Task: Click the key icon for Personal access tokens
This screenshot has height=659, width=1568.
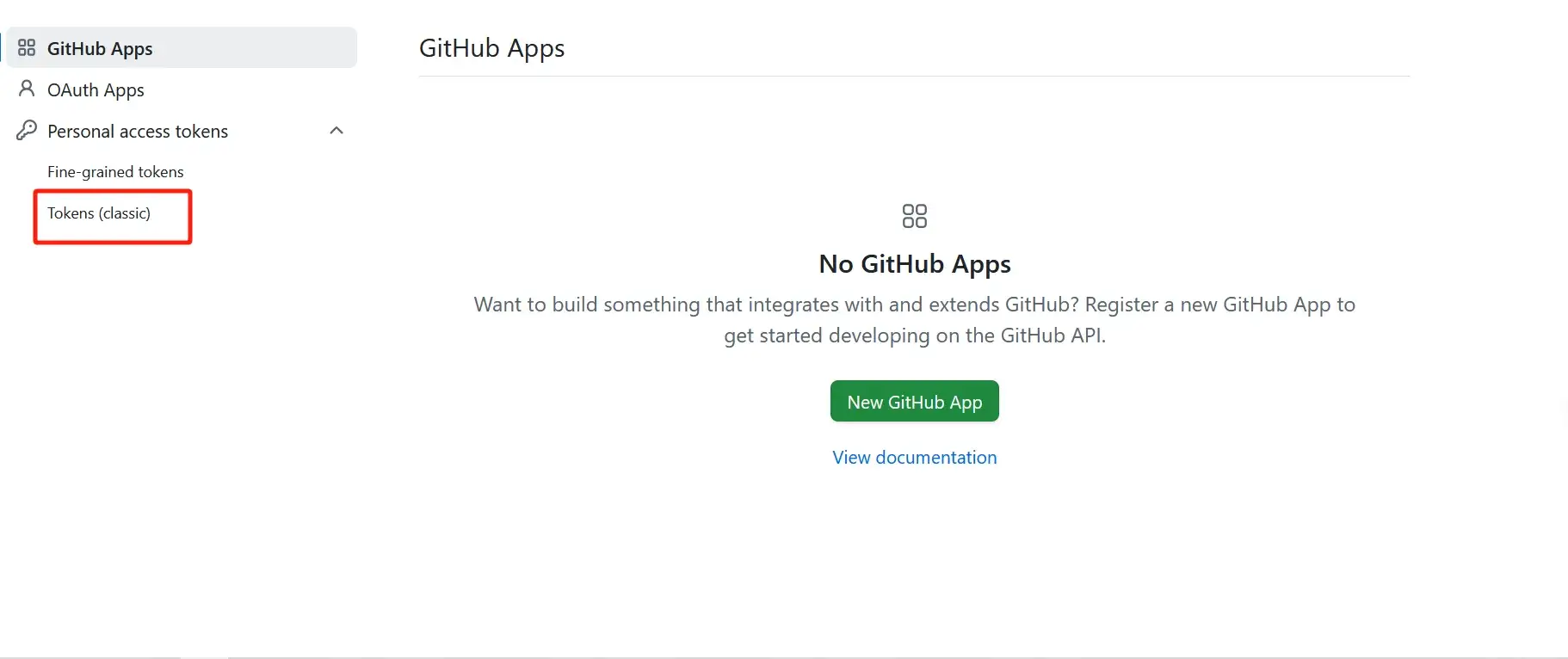Action: pyautogui.click(x=27, y=130)
